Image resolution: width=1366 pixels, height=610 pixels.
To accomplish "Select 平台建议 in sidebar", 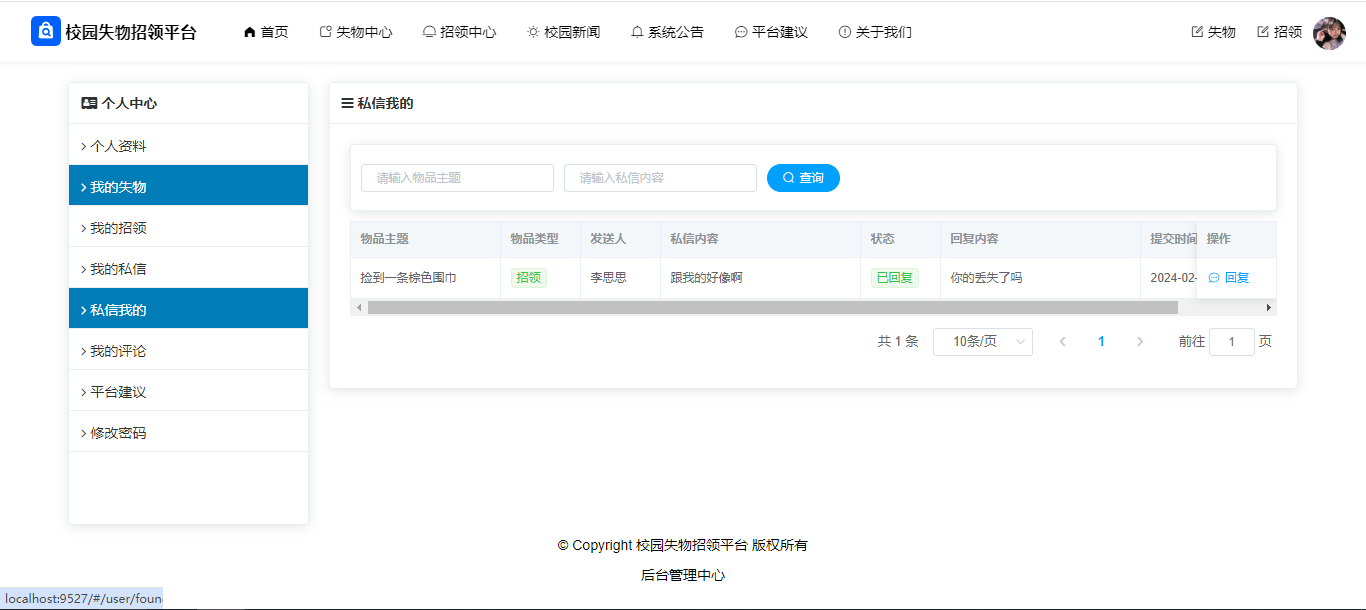I will pyautogui.click(x=188, y=391).
